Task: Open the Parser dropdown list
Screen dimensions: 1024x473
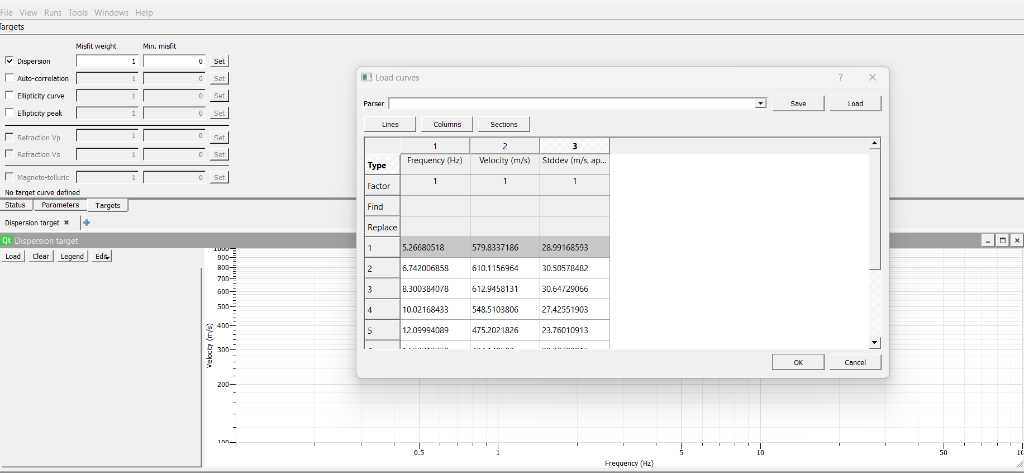Action: coord(760,103)
